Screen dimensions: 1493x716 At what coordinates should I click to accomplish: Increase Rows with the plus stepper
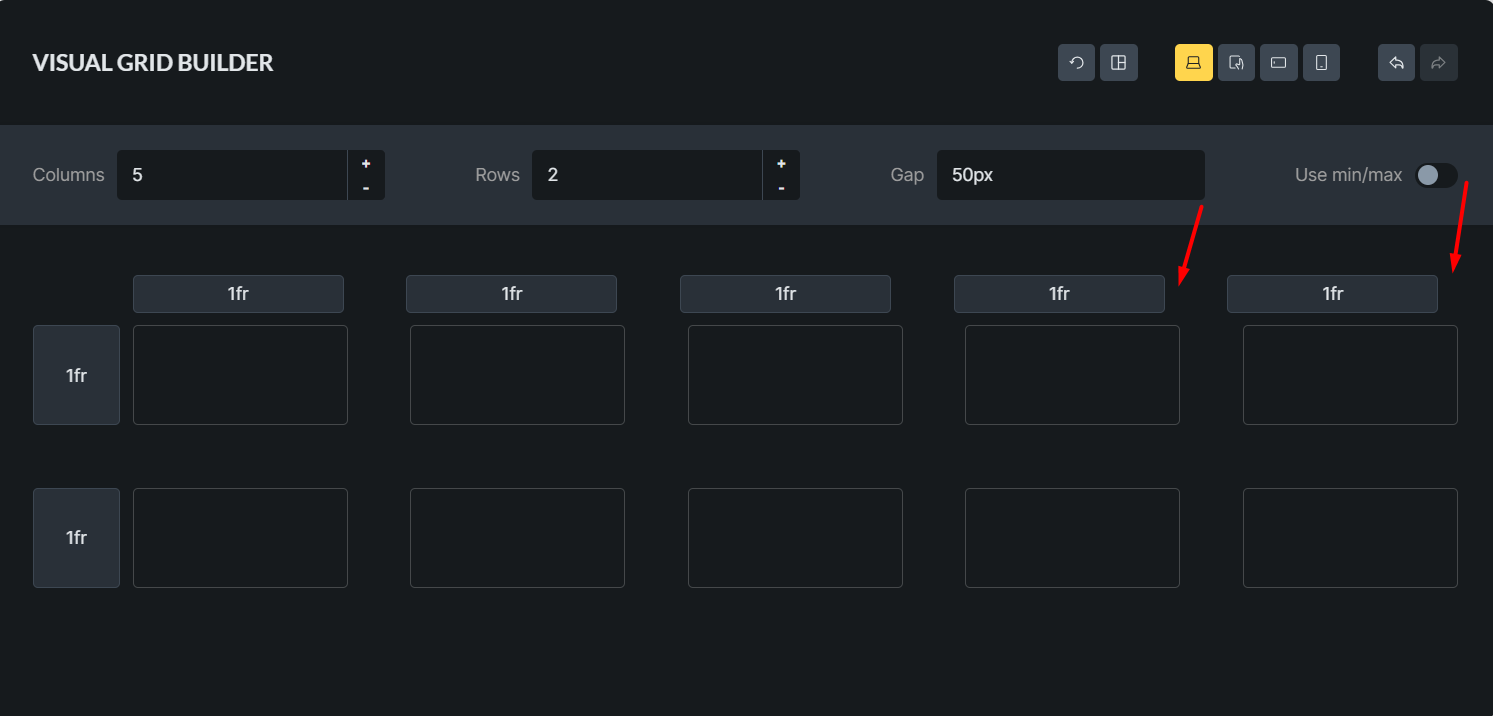781,163
